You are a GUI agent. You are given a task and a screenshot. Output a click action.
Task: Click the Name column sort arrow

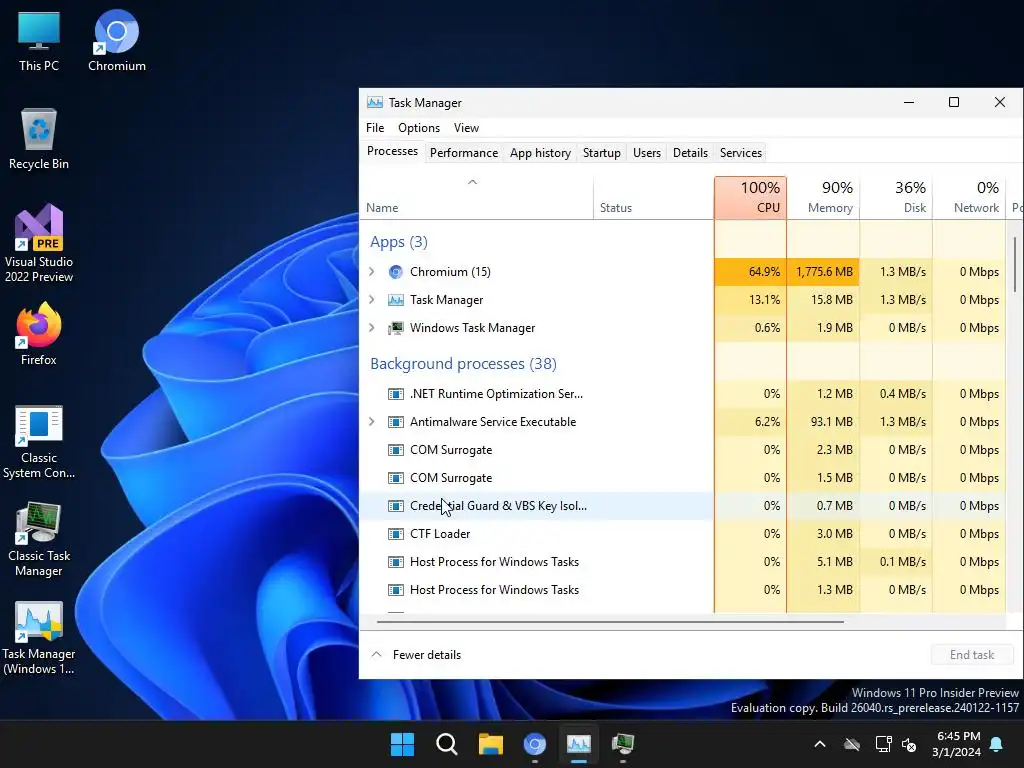pos(473,182)
